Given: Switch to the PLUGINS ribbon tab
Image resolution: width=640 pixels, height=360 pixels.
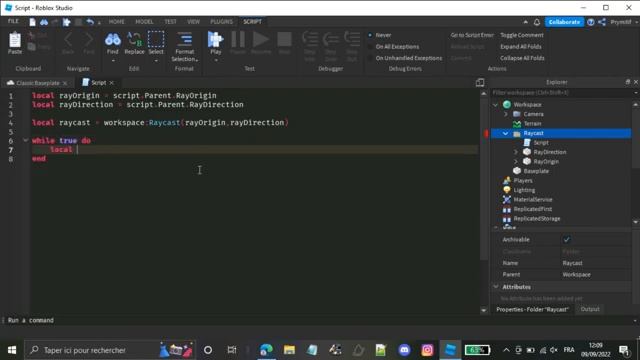Looking at the screenshot, I should tap(221, 22).
